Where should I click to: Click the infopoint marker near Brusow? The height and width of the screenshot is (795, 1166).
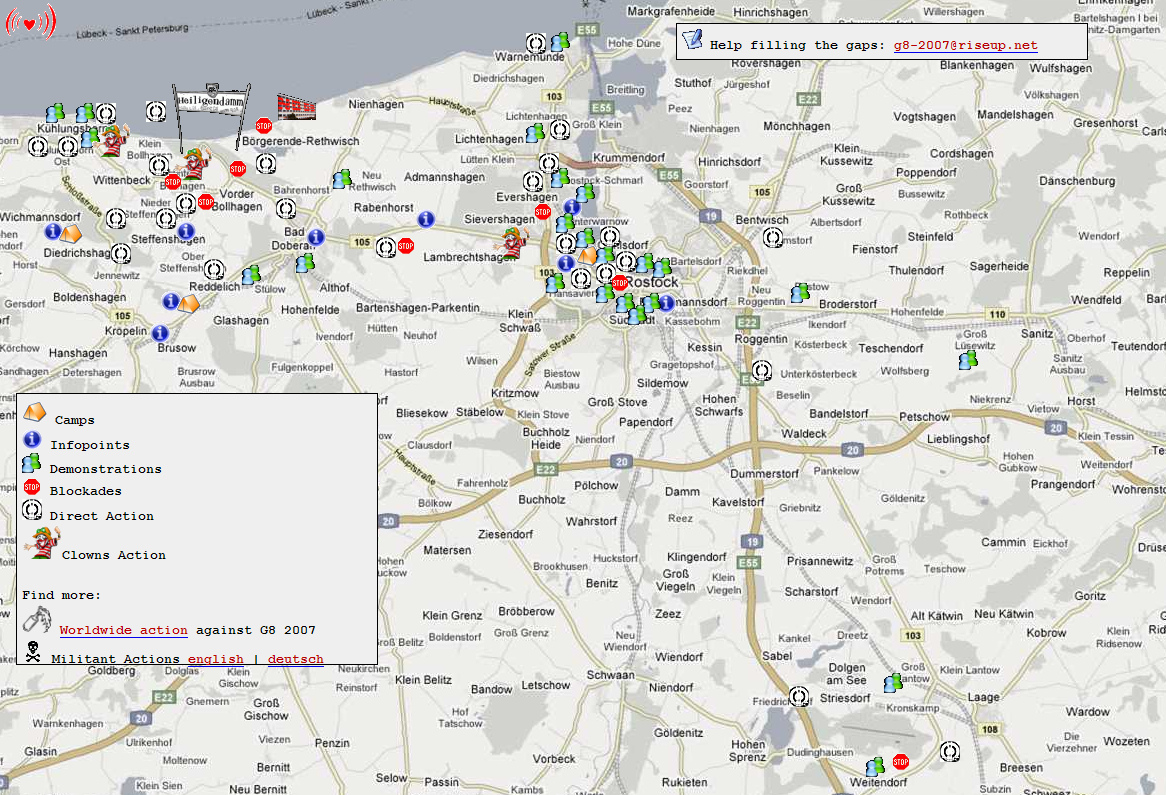point(161,332)
